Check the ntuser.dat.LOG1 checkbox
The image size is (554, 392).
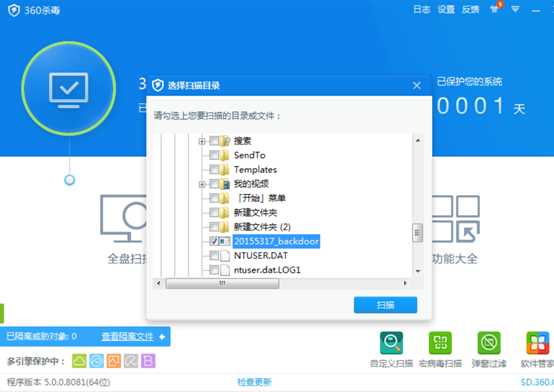tap(214, 270)
